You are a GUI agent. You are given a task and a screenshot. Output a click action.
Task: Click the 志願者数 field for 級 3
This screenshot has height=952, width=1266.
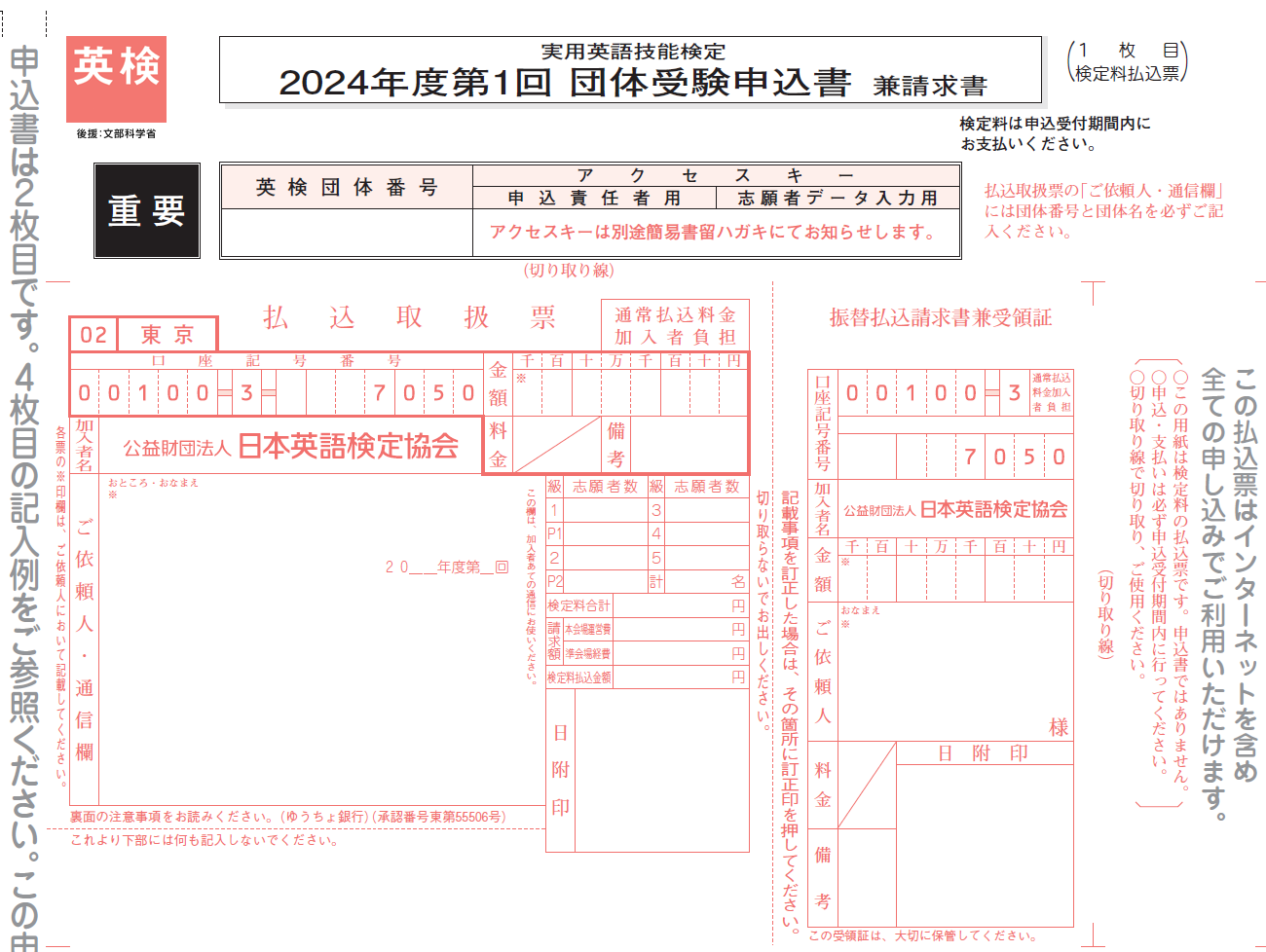point(706,510)
